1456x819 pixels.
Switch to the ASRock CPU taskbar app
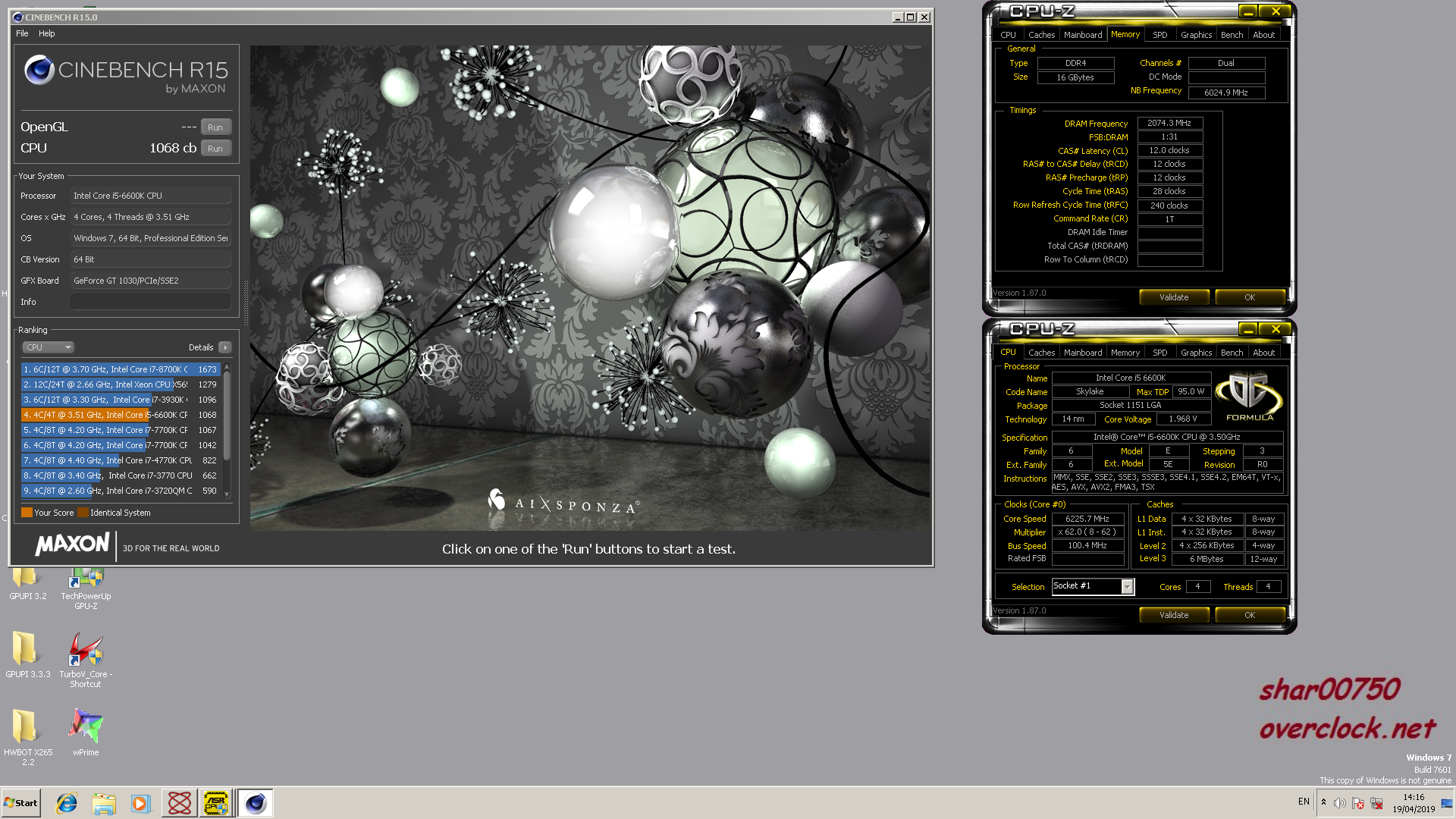point(216,803)
